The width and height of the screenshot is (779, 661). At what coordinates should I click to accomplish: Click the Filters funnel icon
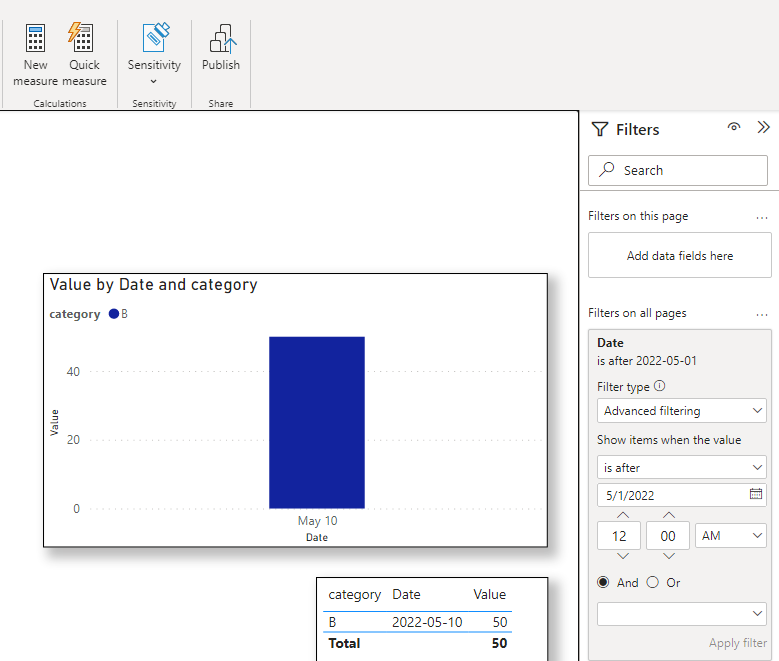600,130
